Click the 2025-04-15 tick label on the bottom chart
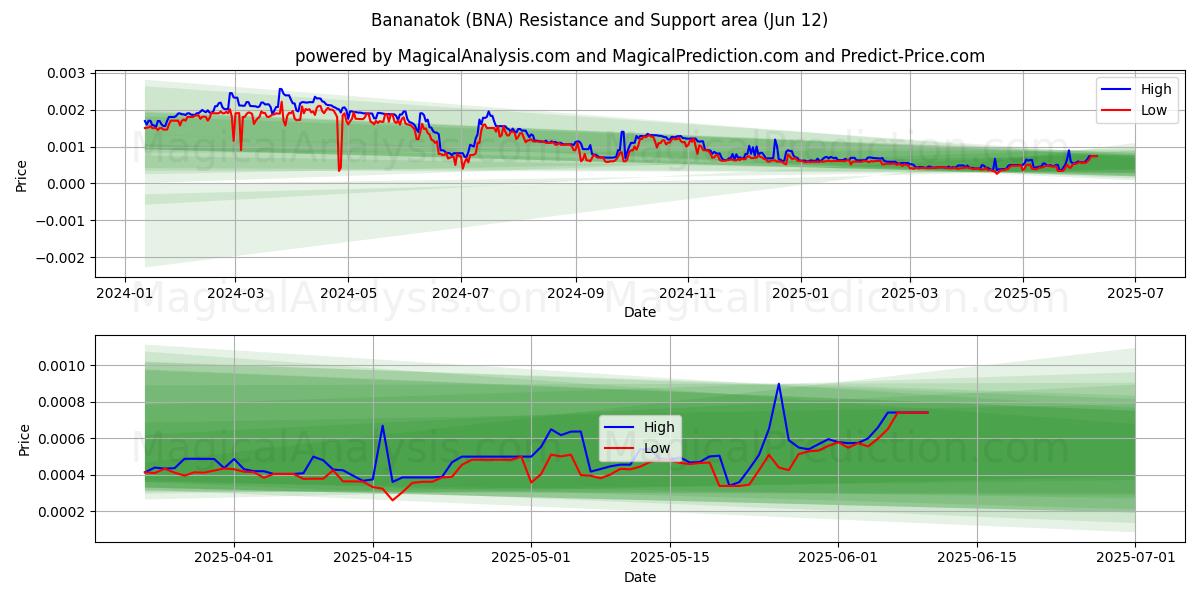Screen dimensions: 1200x600 tap(373, 558)
